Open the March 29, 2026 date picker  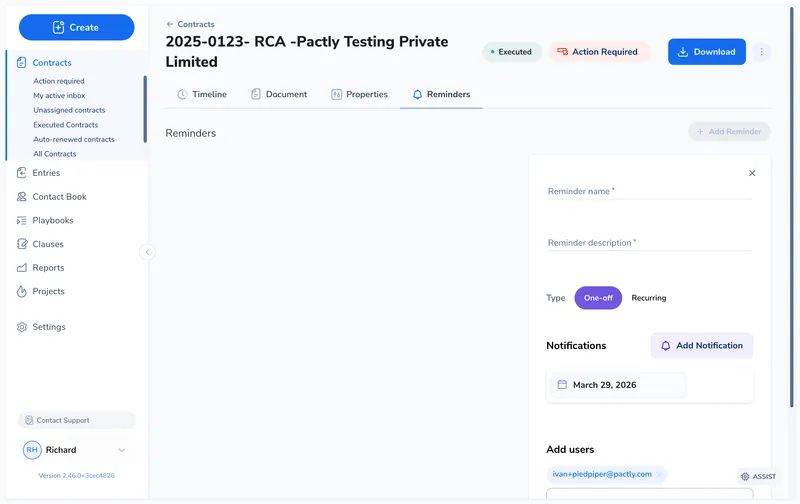click(x=617, y=385)
